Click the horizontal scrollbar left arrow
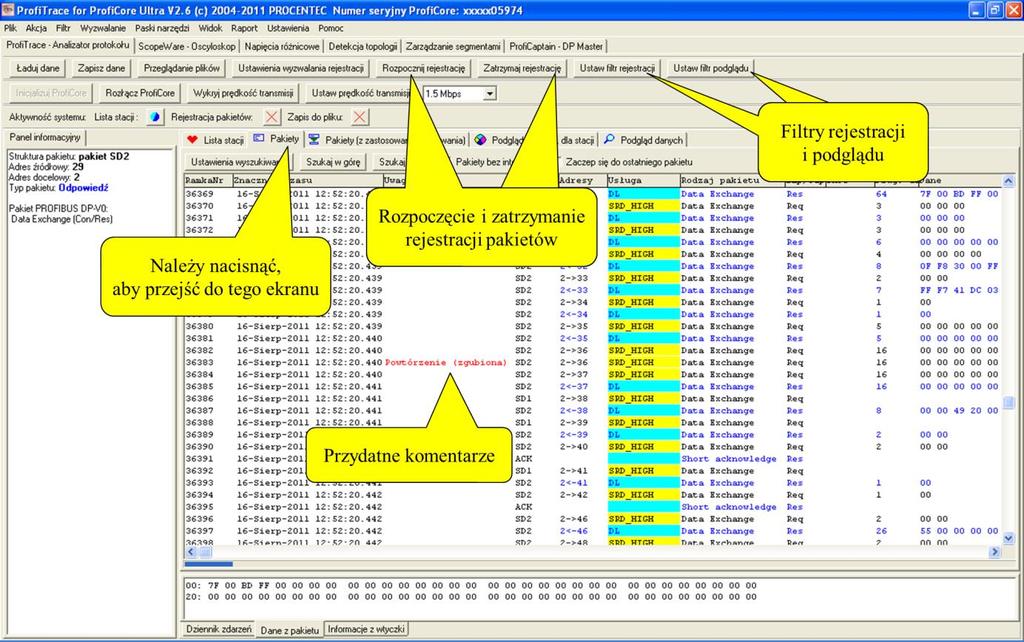The width and height of the screenshot is (1024, 642). point(191,552)
